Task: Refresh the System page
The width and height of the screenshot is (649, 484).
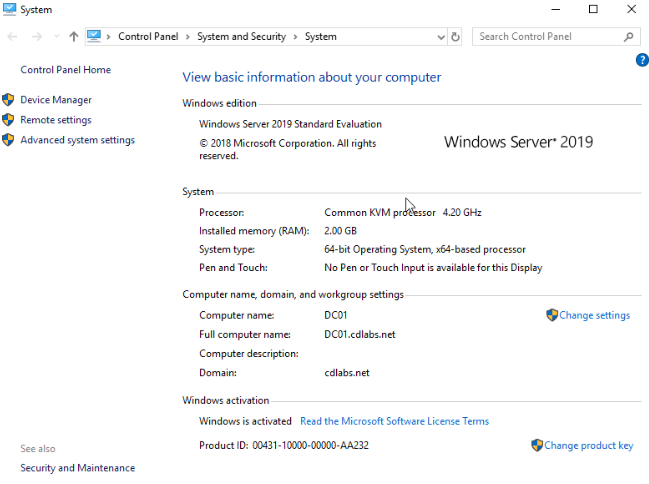Action: pos(455,37)
